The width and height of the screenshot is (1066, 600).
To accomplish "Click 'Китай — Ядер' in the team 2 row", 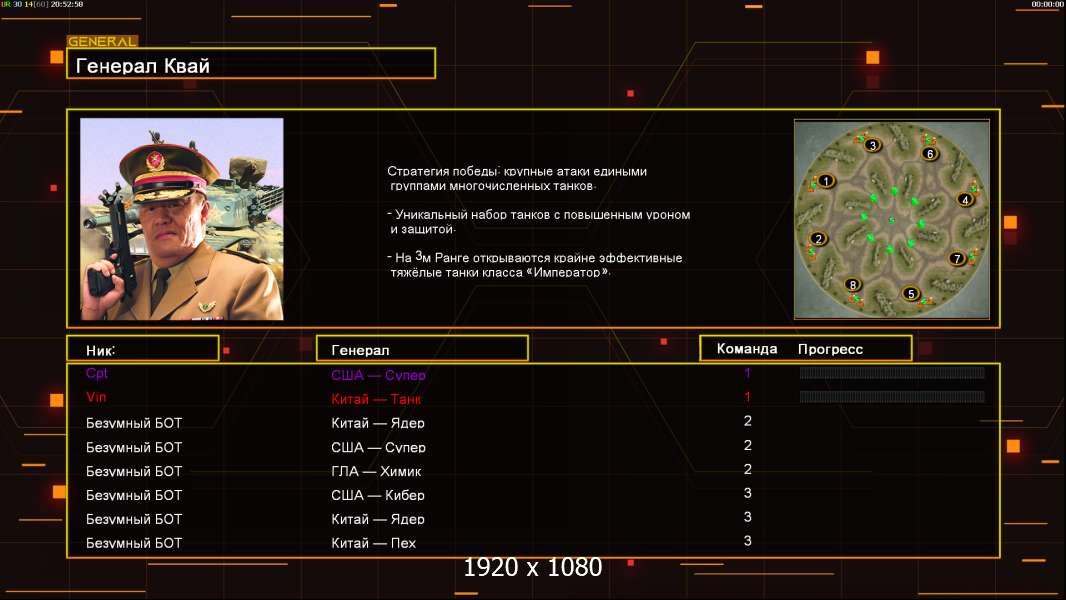I will point(377,423).
